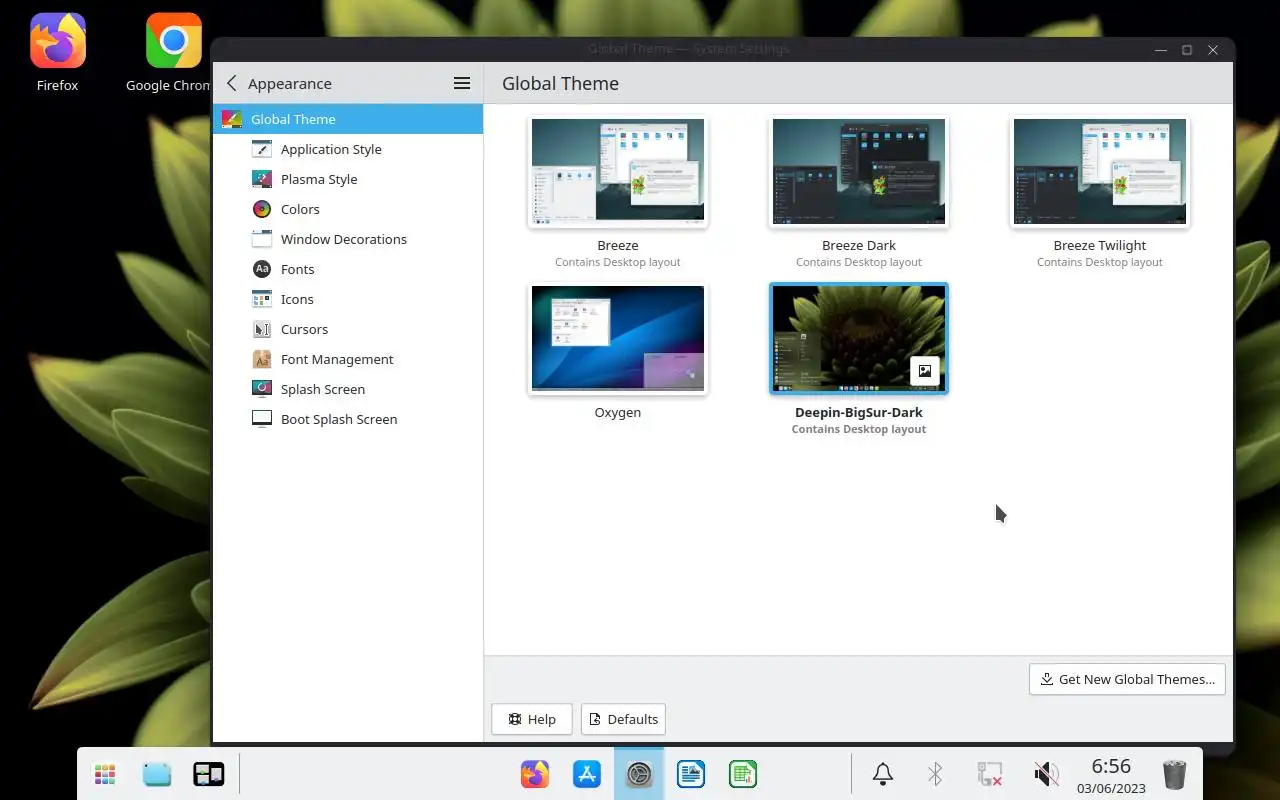Open the Bluetooth tray icon
The width and height of the screenshot is (1280, 800).
point(936,774)
